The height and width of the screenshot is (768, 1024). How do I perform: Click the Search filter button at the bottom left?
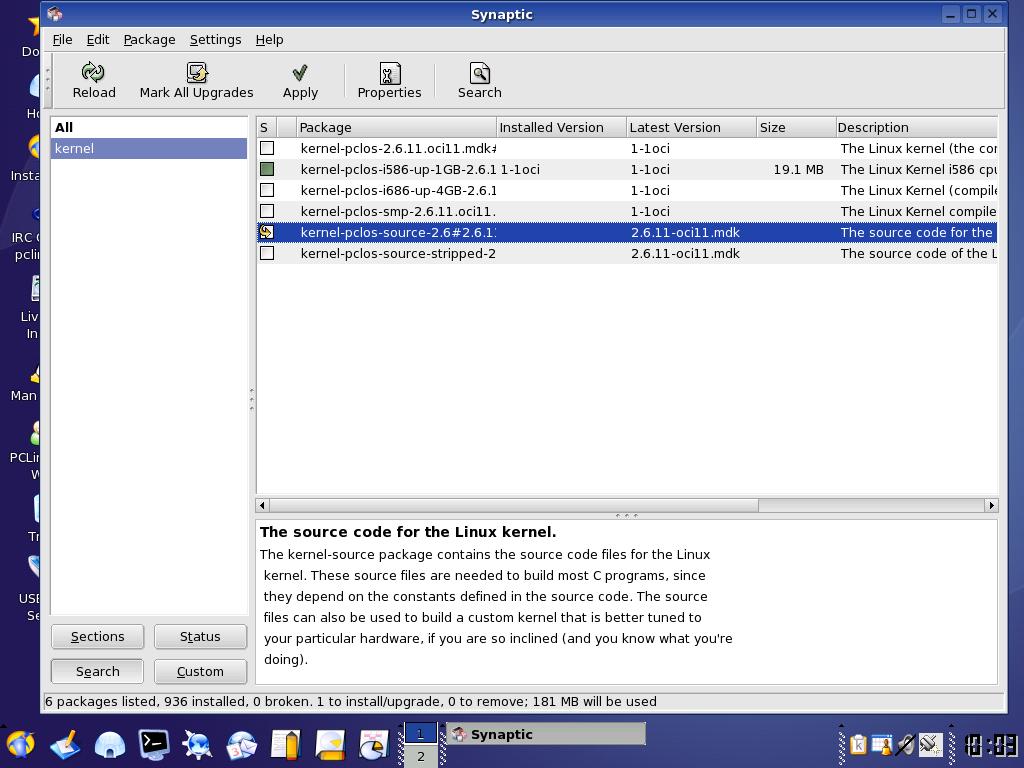click(97, 671)
